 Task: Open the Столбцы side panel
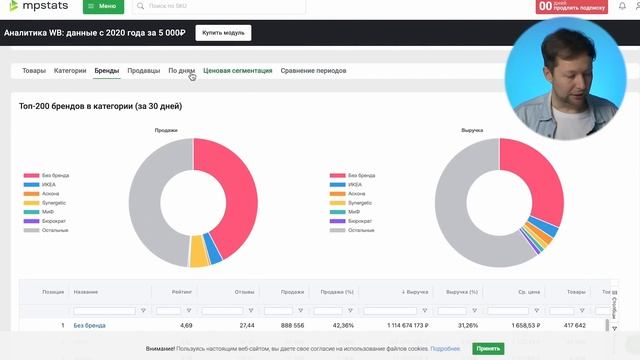pos(615,304)
